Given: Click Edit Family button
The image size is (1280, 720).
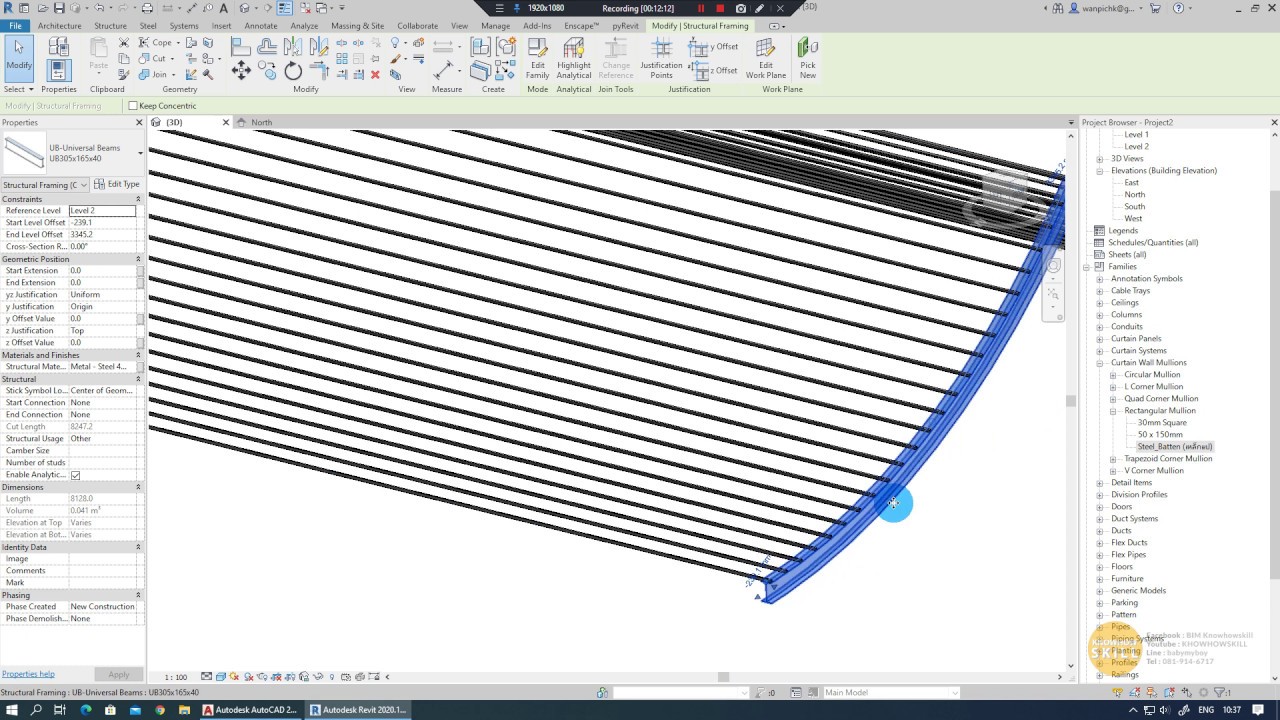Looking at the screenshot, I should (x=537, y=59).
